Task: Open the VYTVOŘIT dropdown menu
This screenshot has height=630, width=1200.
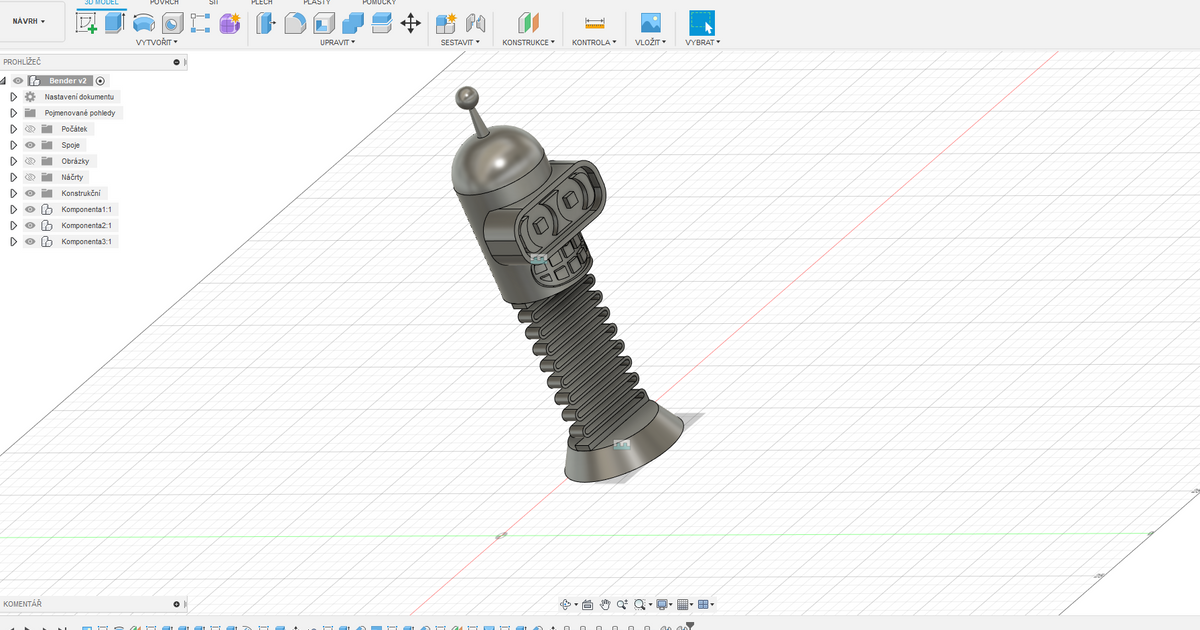Action: pyautogui.click(x=155, y=41)
